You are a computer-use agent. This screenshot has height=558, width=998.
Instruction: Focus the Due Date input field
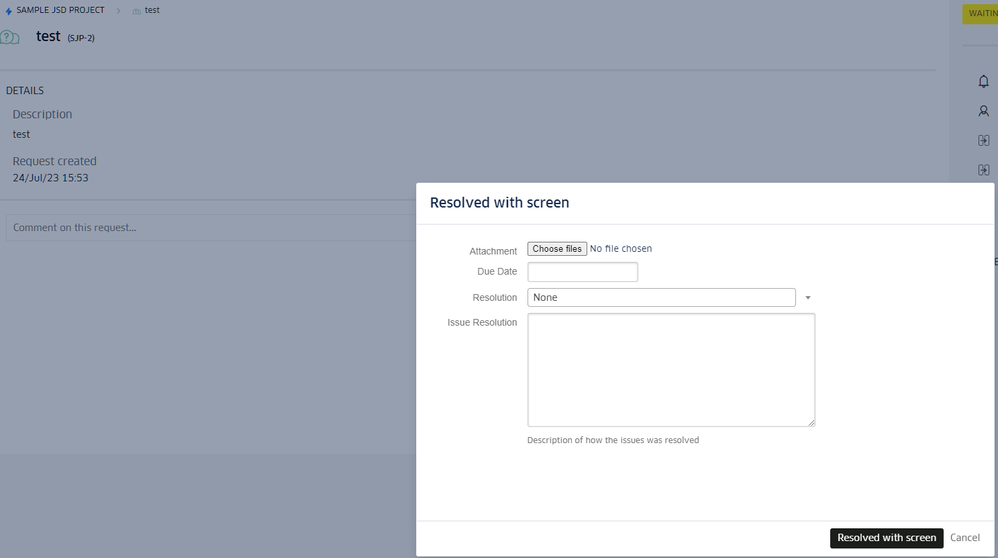582,272
